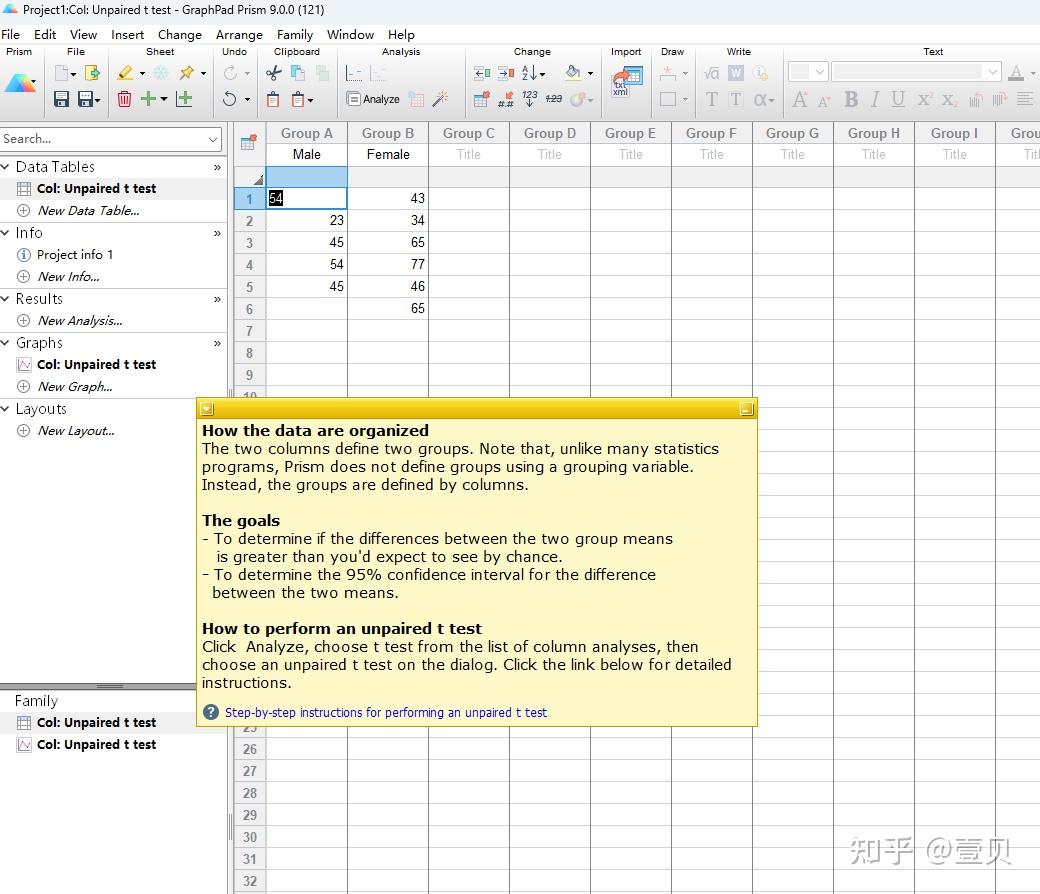Click the magic wand icon
The height and width of the screenshot is (894, 1040).
click(440, 99)
